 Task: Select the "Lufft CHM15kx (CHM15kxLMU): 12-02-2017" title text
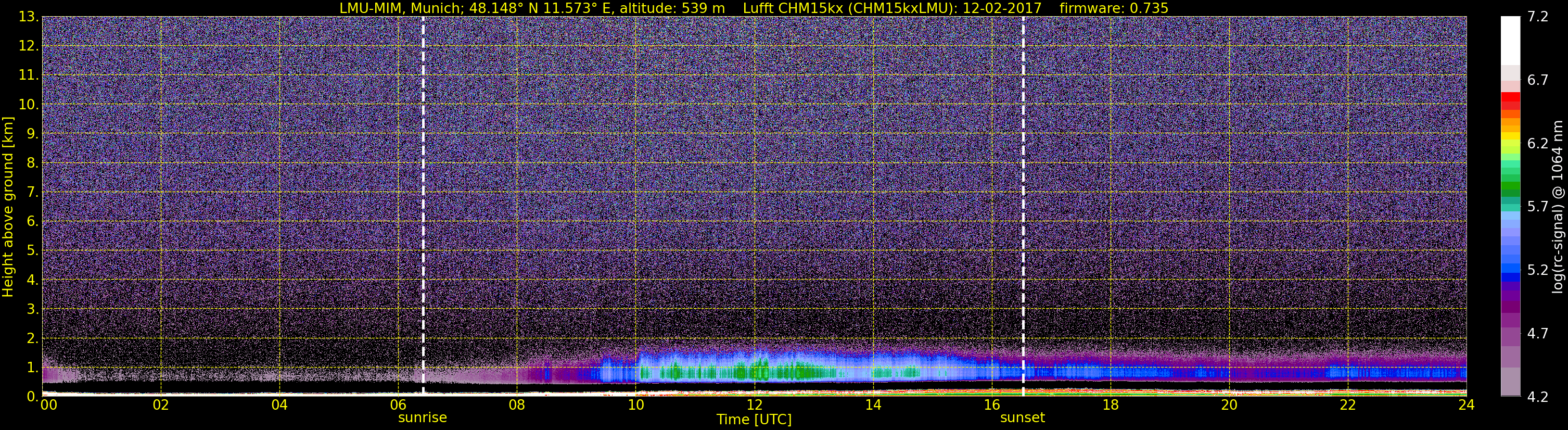(893, 8)
